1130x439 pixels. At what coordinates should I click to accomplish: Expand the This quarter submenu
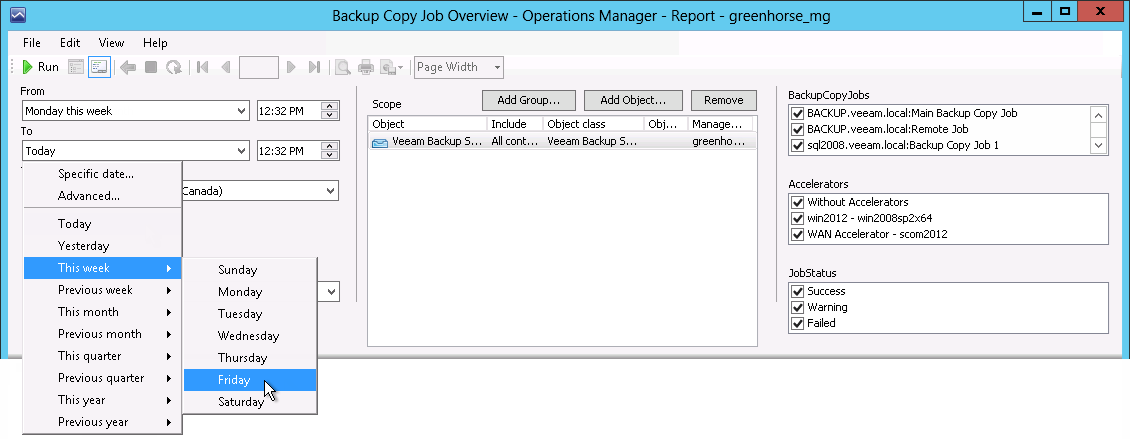pos(102,356)
